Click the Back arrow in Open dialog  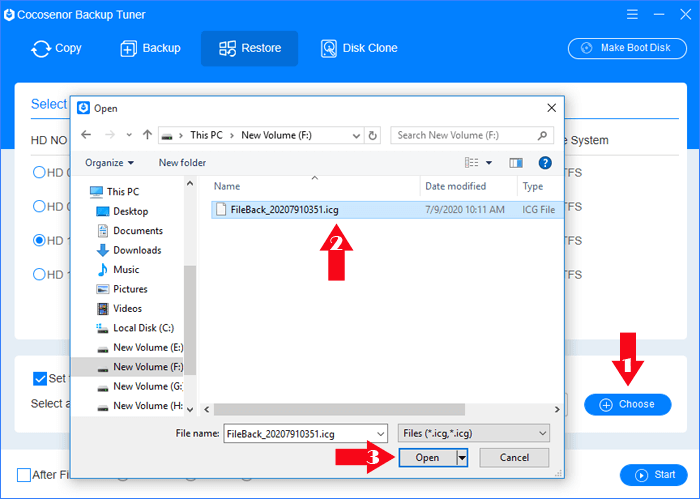[86, 135]
